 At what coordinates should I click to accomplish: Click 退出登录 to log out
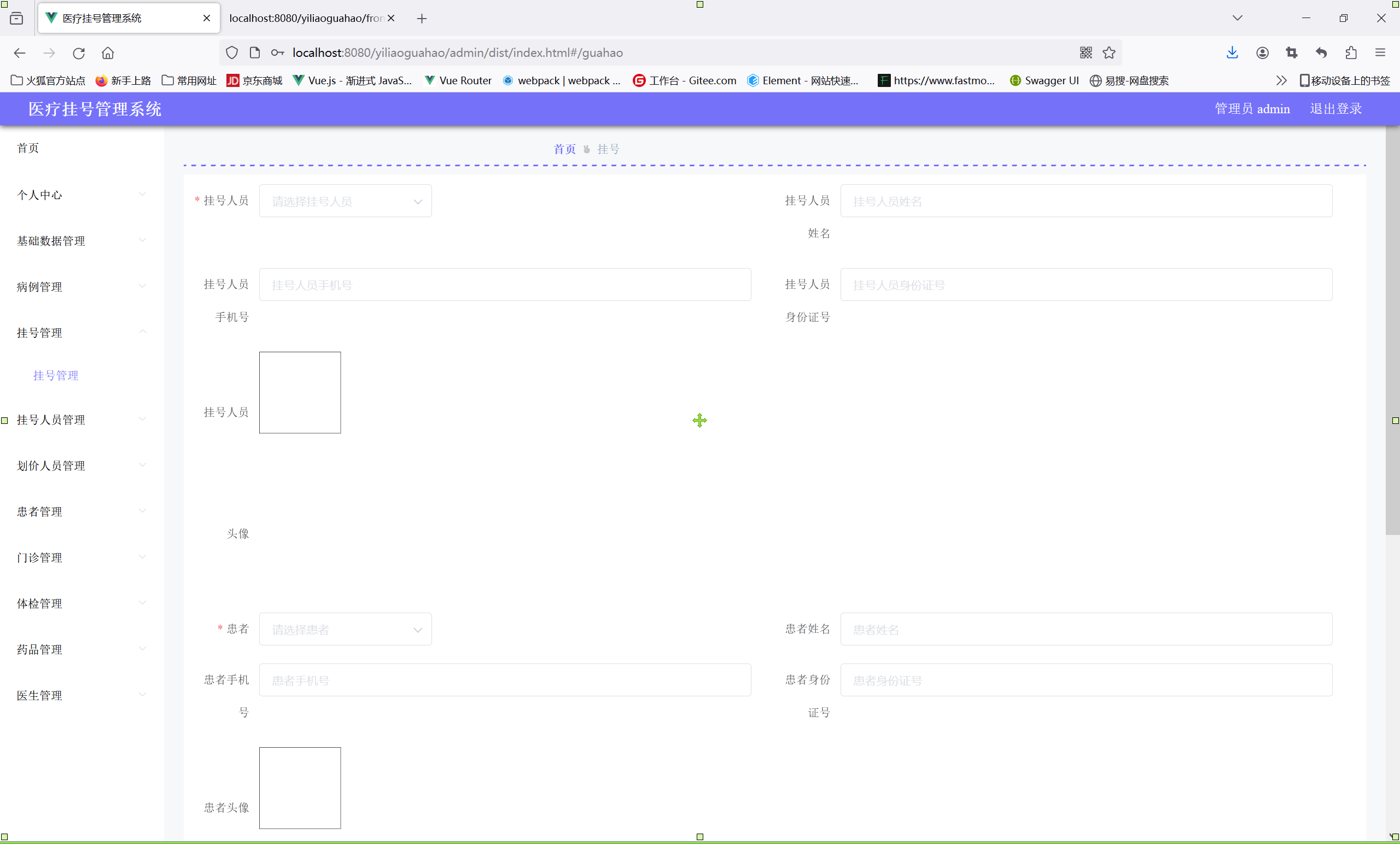(1336, 109)
